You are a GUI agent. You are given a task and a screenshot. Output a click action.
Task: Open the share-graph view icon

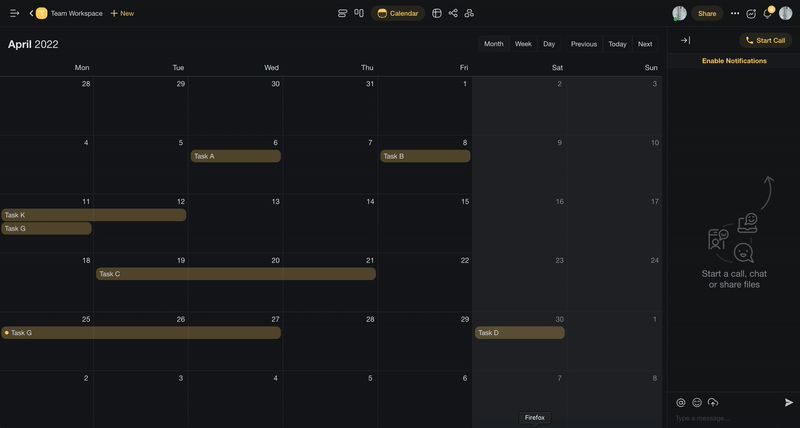[x=453, y=13]
